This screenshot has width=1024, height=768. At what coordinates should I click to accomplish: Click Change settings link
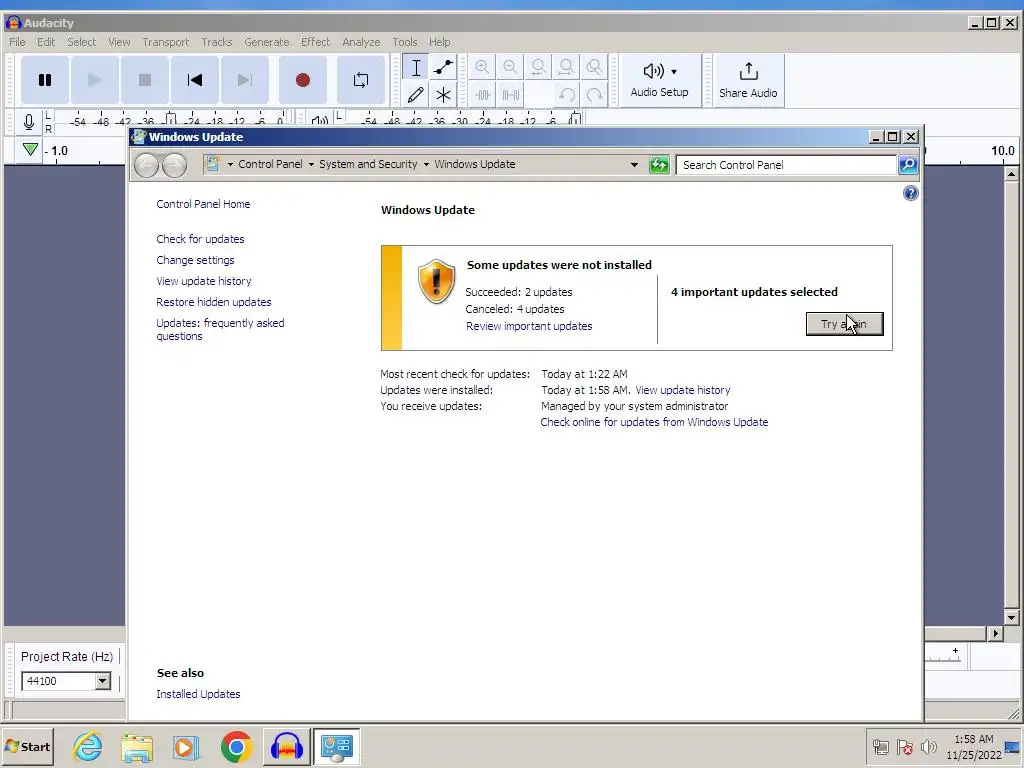pos(195,260)
